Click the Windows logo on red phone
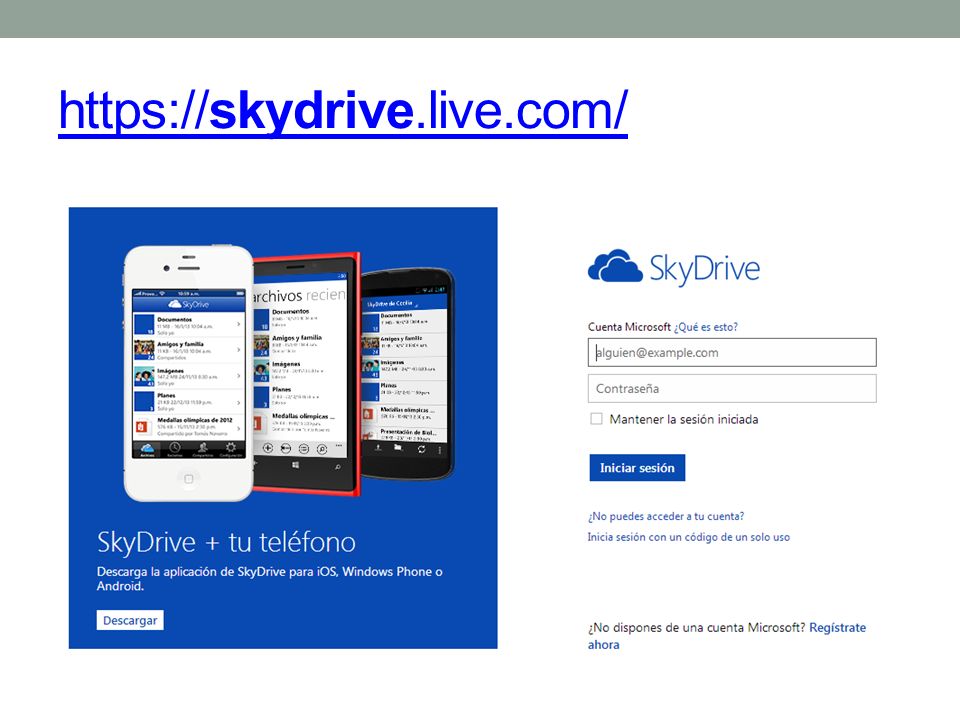The width and height of the screenshot is (960, 720). click(x=296, y=467)
